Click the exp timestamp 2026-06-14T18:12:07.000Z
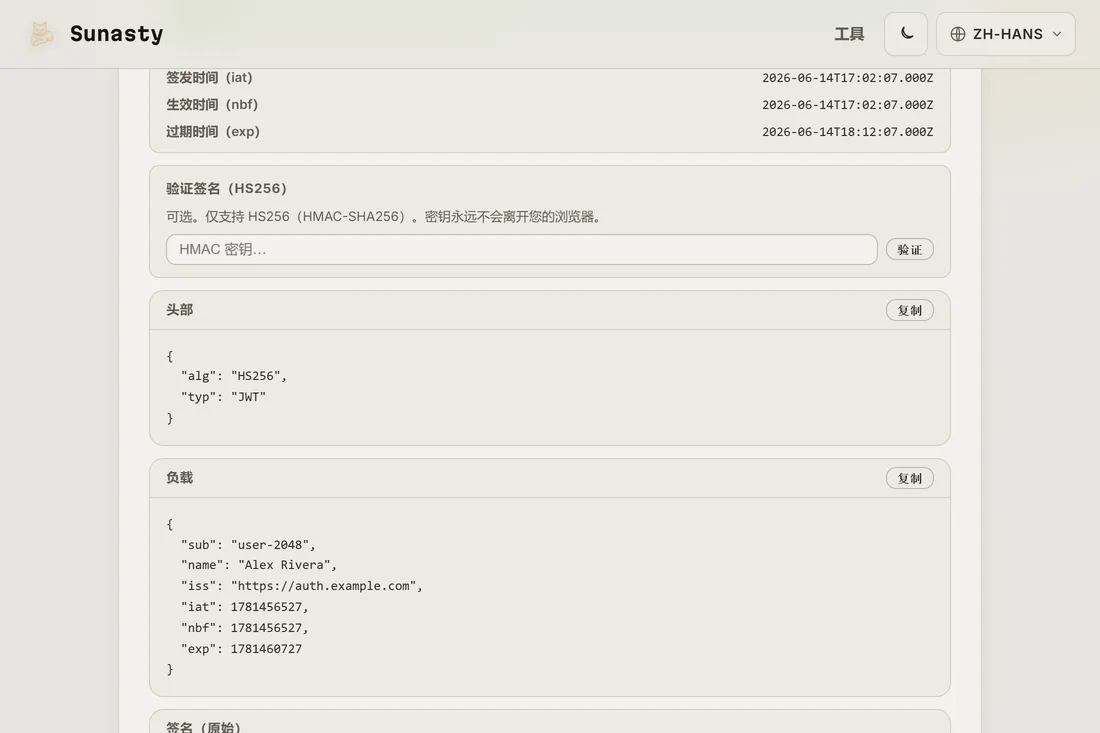The width and height of the screenshot is (1100, 733). pyautogui.click(x=847, y=132)
